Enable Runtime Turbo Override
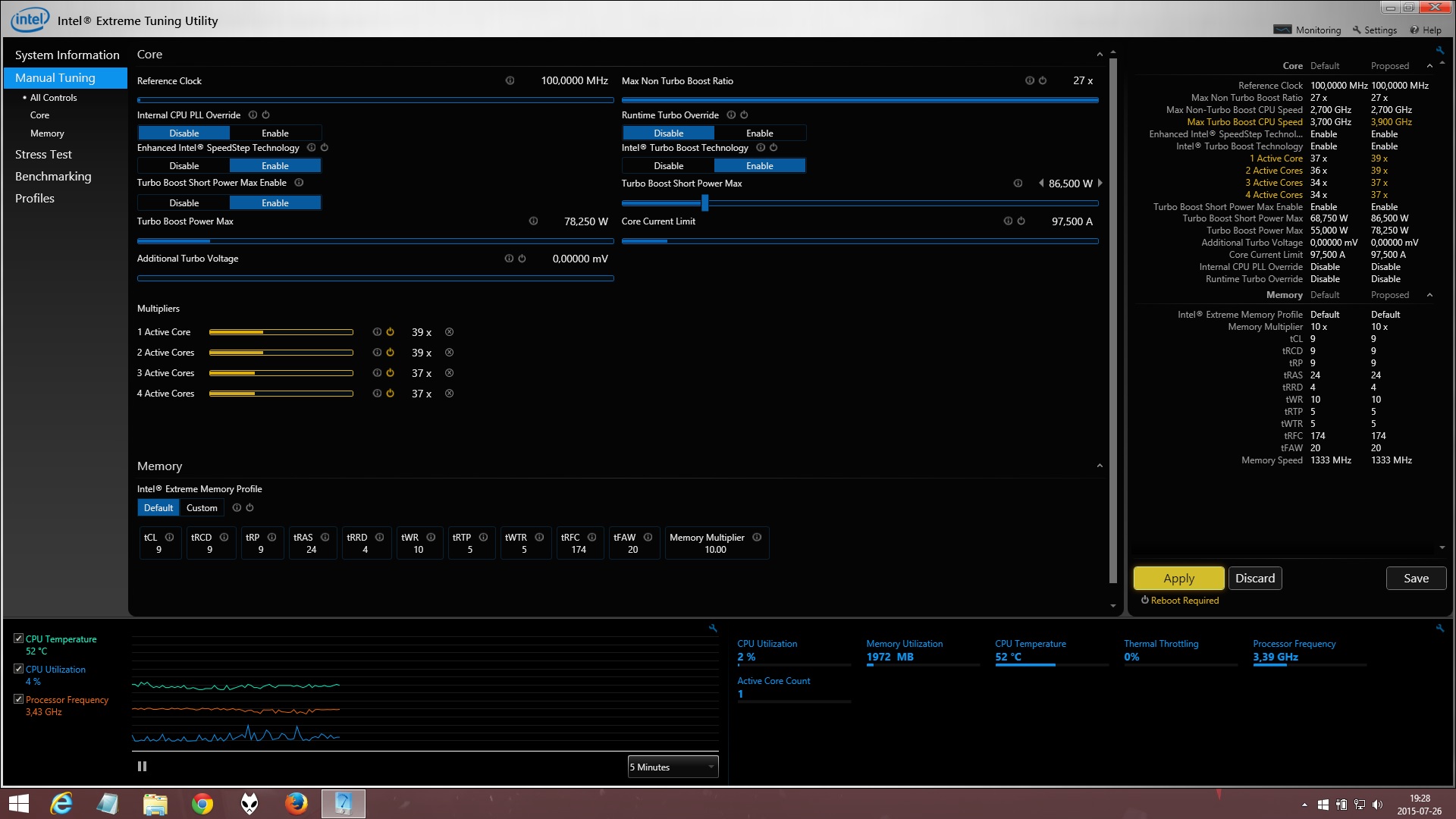1456x819 pixels. 760,133
